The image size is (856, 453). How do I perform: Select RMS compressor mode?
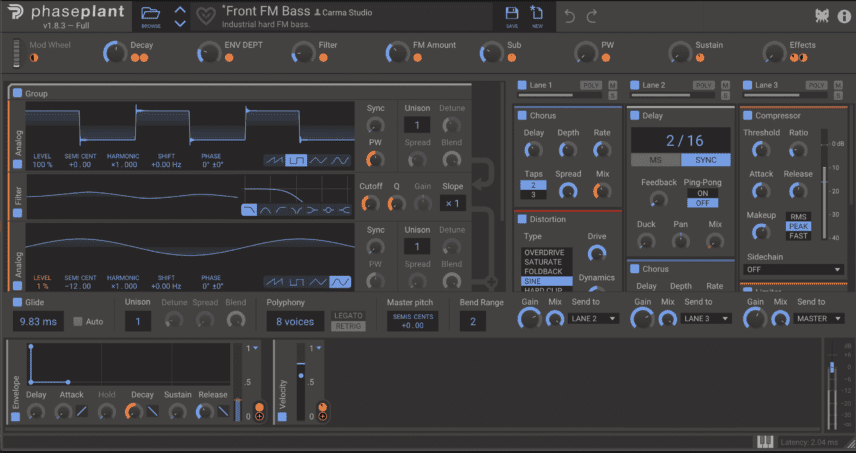[x=798, y=217]
